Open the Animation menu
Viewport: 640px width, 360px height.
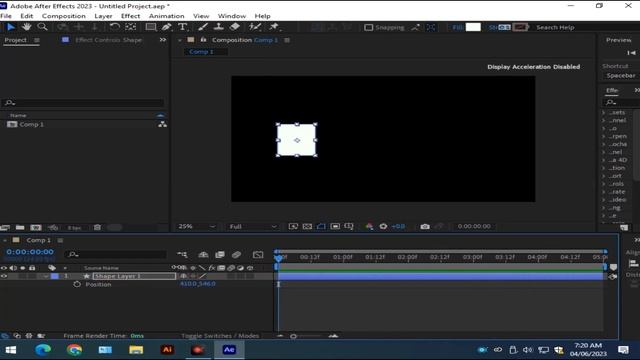tap(167, 16)
